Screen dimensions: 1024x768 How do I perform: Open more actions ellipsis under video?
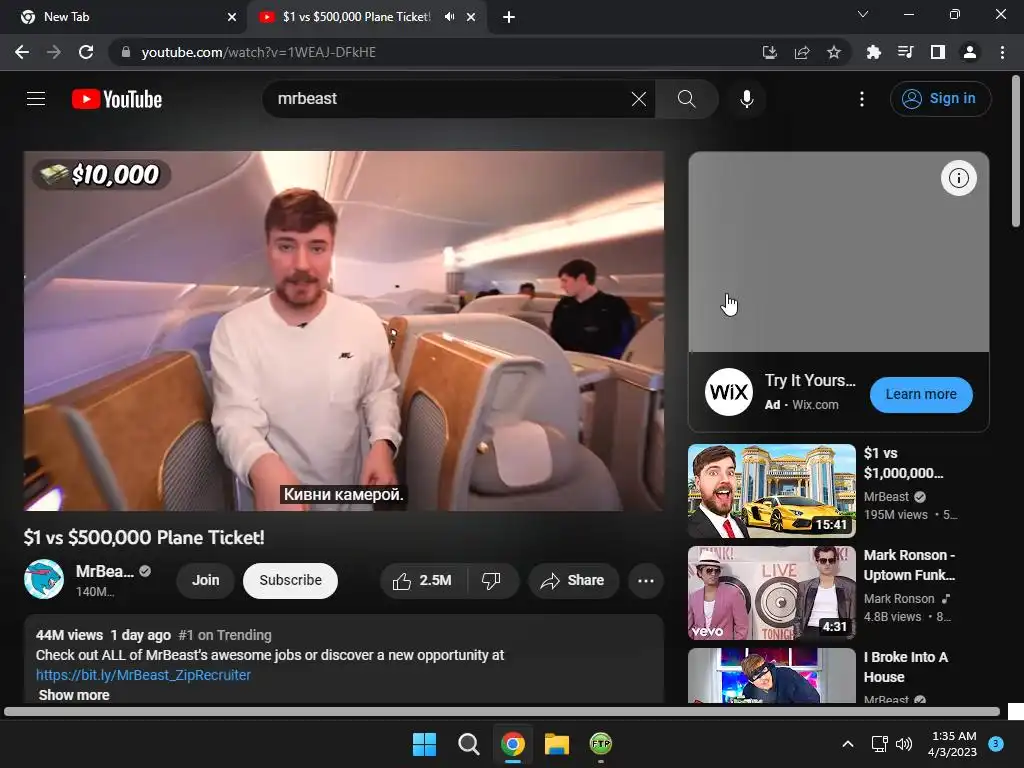click(646, 580)
